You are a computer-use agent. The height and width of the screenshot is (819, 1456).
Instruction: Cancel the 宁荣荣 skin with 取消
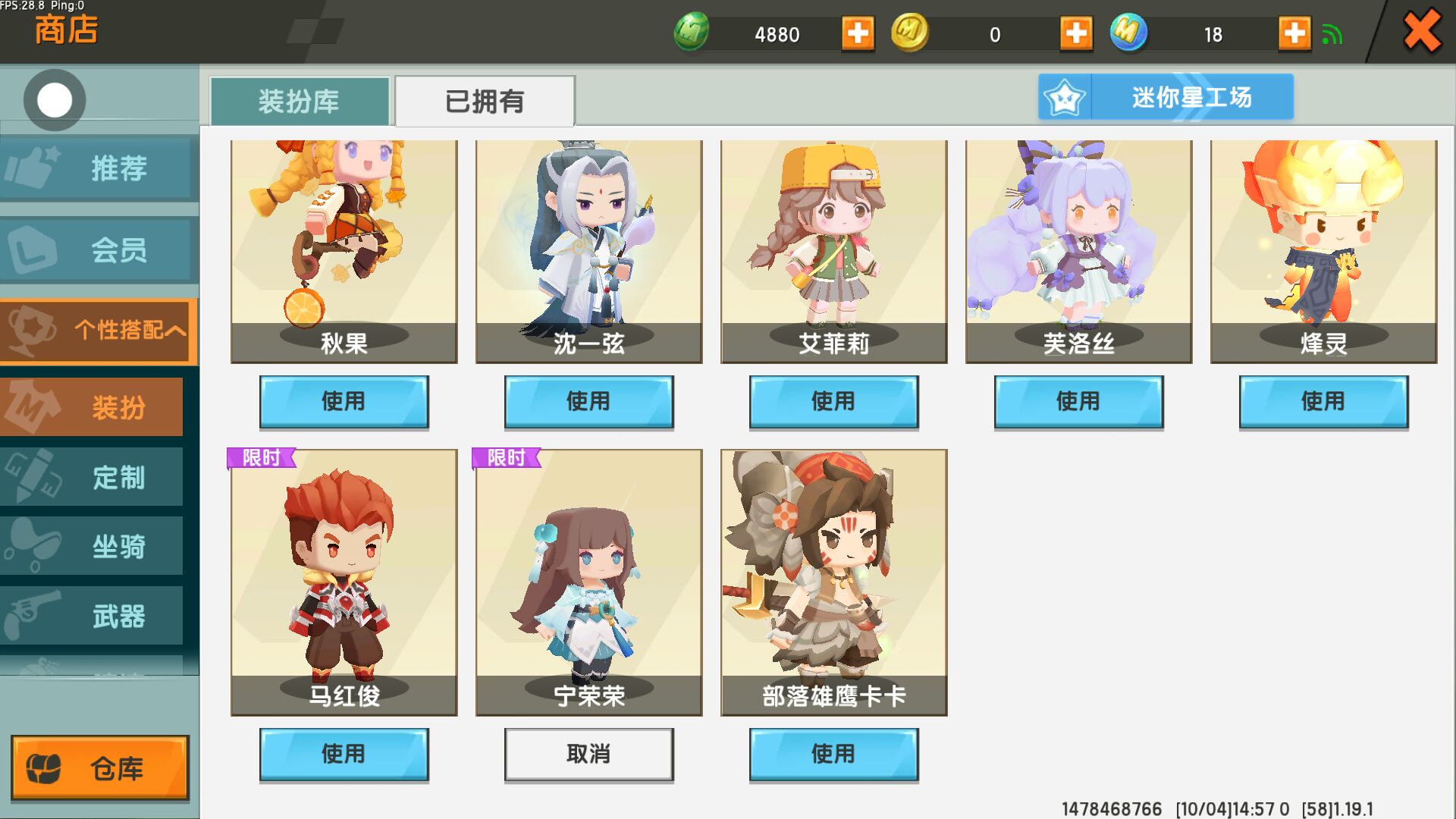click(588, 754)
